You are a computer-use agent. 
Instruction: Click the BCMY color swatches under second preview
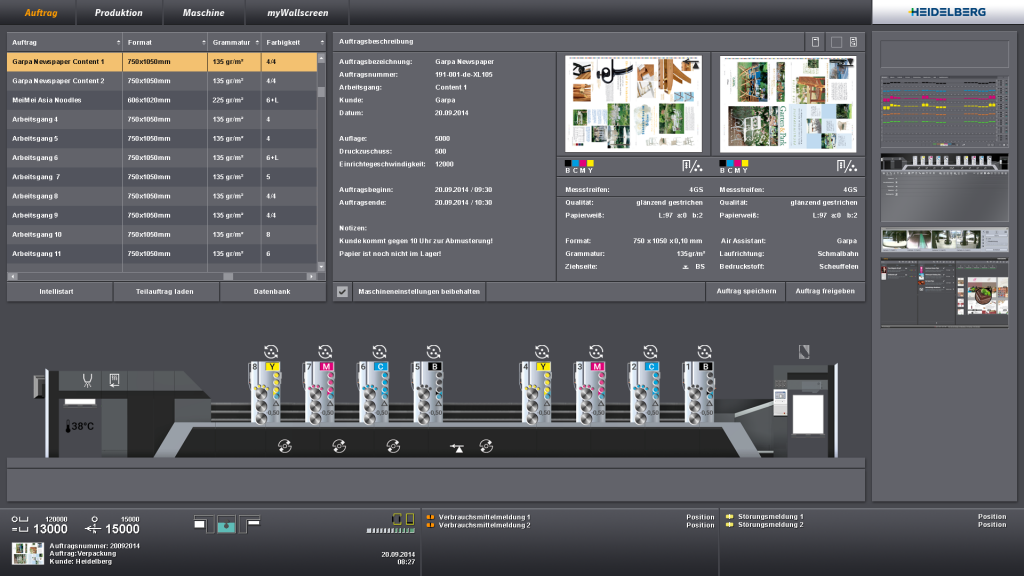pyautogui.click(x=733, y=167)
